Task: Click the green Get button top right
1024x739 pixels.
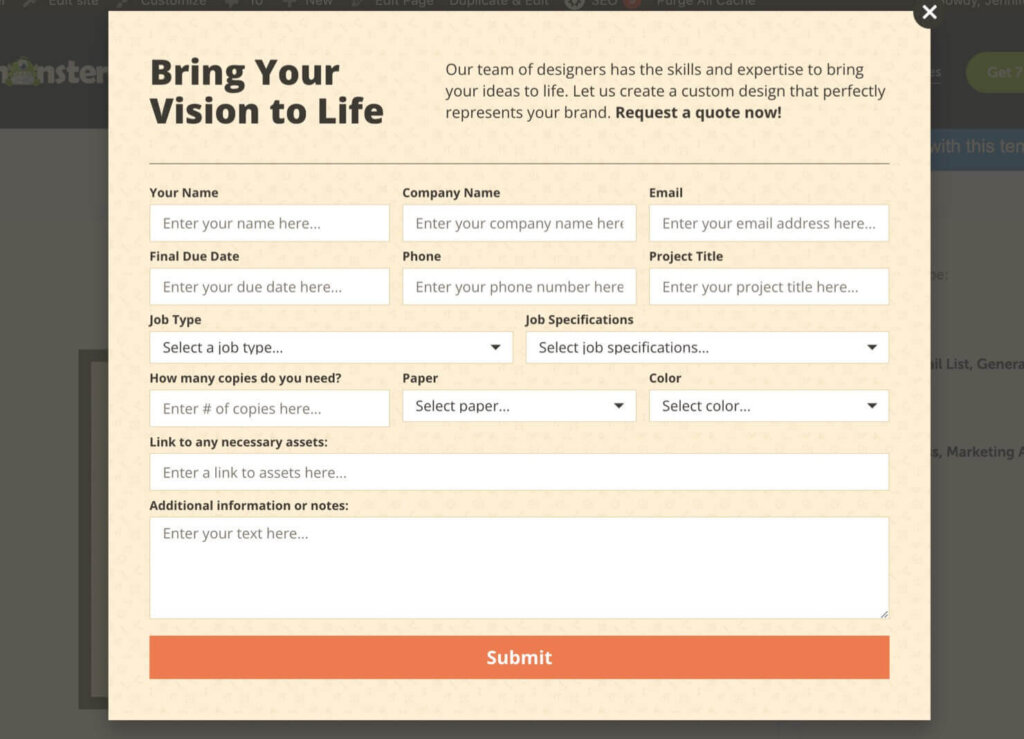Action: 998,72
